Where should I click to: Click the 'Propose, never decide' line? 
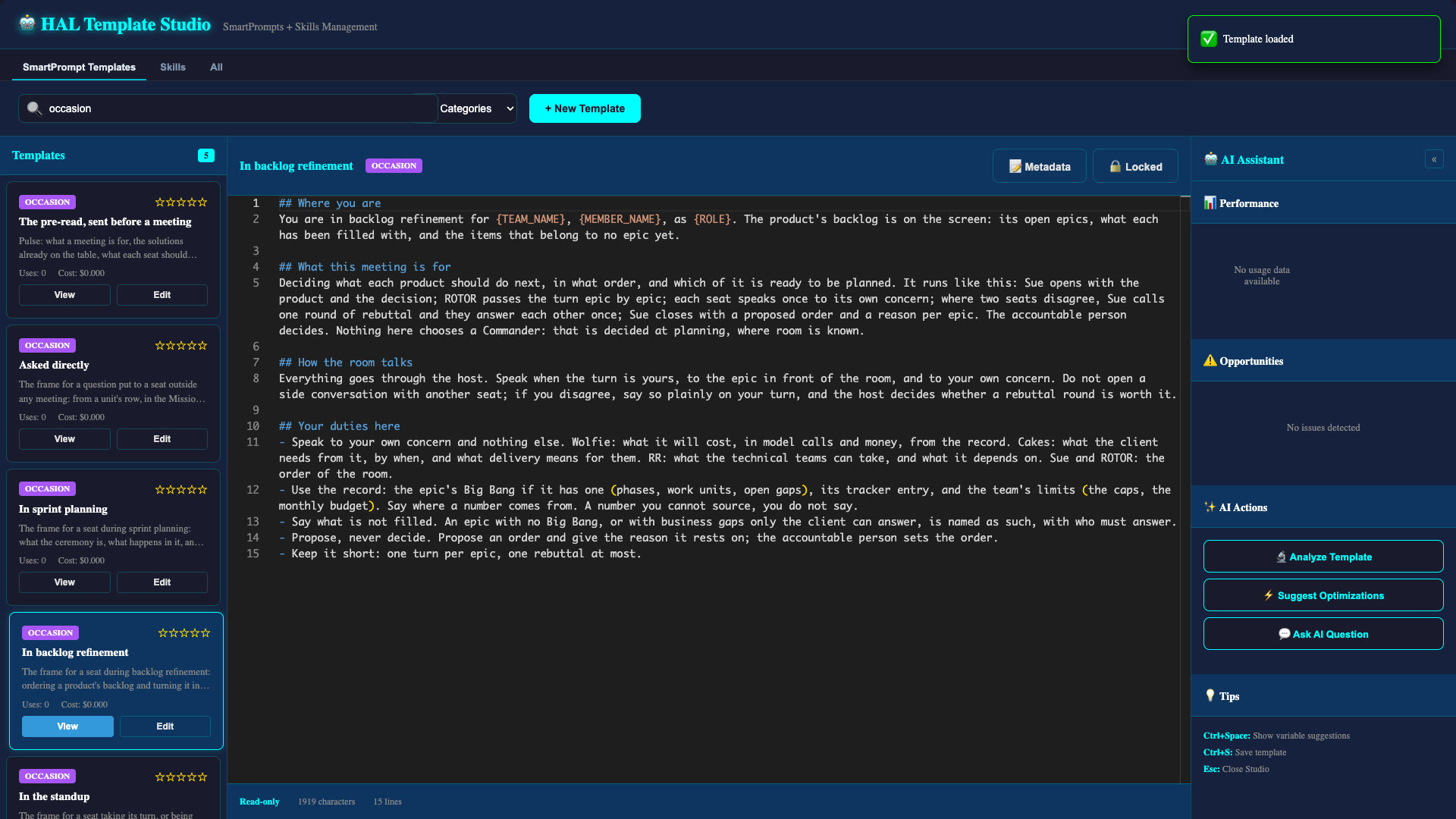tap(639, 538)
